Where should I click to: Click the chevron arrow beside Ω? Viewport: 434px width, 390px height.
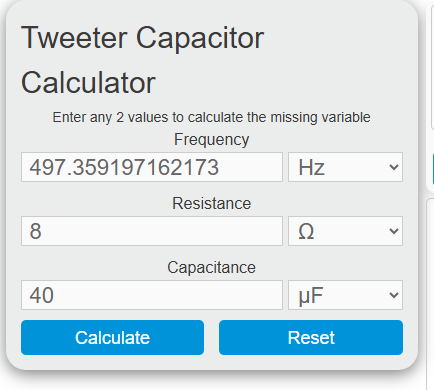click(394, 231)
